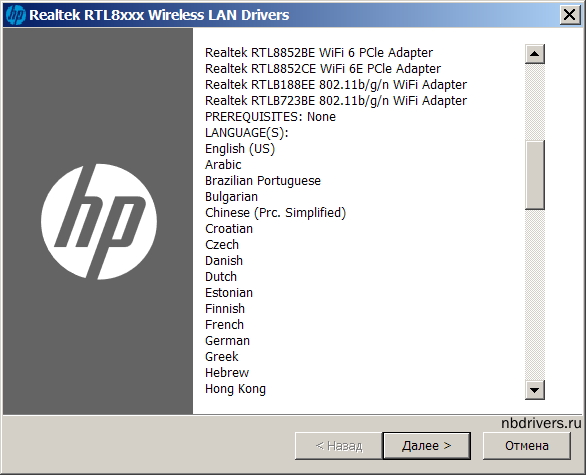Click the large HP logo image
This screenshot has width=586, height=475.
coord(99,222)
